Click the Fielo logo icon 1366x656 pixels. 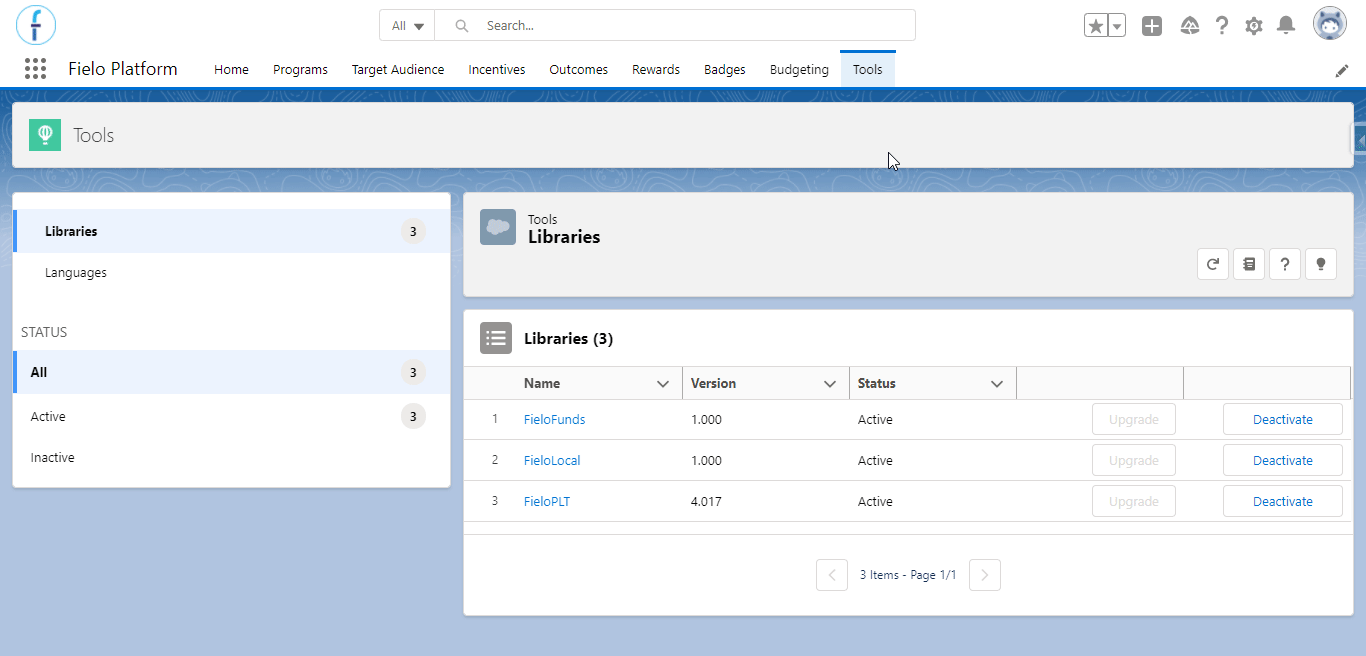36,25
